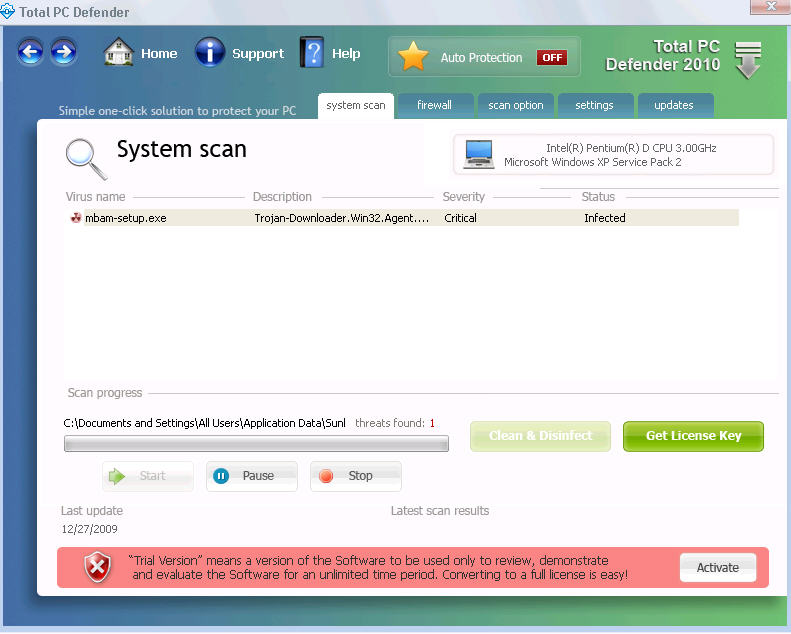The width and height of the screenshot is (791, 634).
Task: Switch to the system scan tab
Action: (x=356, y=105)
